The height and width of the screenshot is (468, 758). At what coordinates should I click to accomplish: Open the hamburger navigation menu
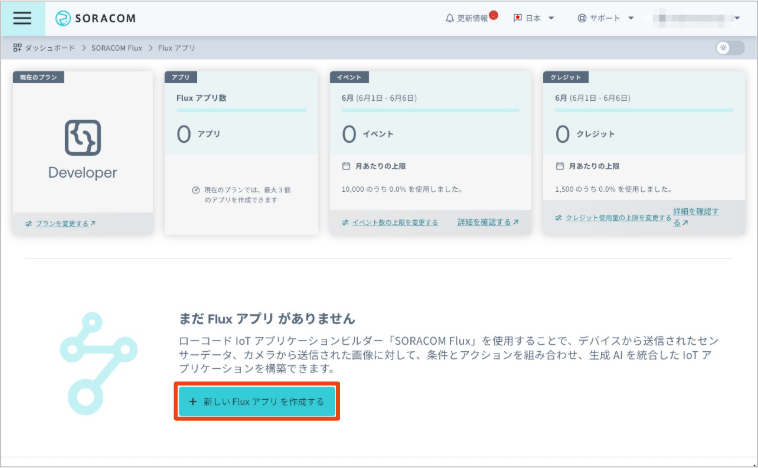[x=22, y=18]
